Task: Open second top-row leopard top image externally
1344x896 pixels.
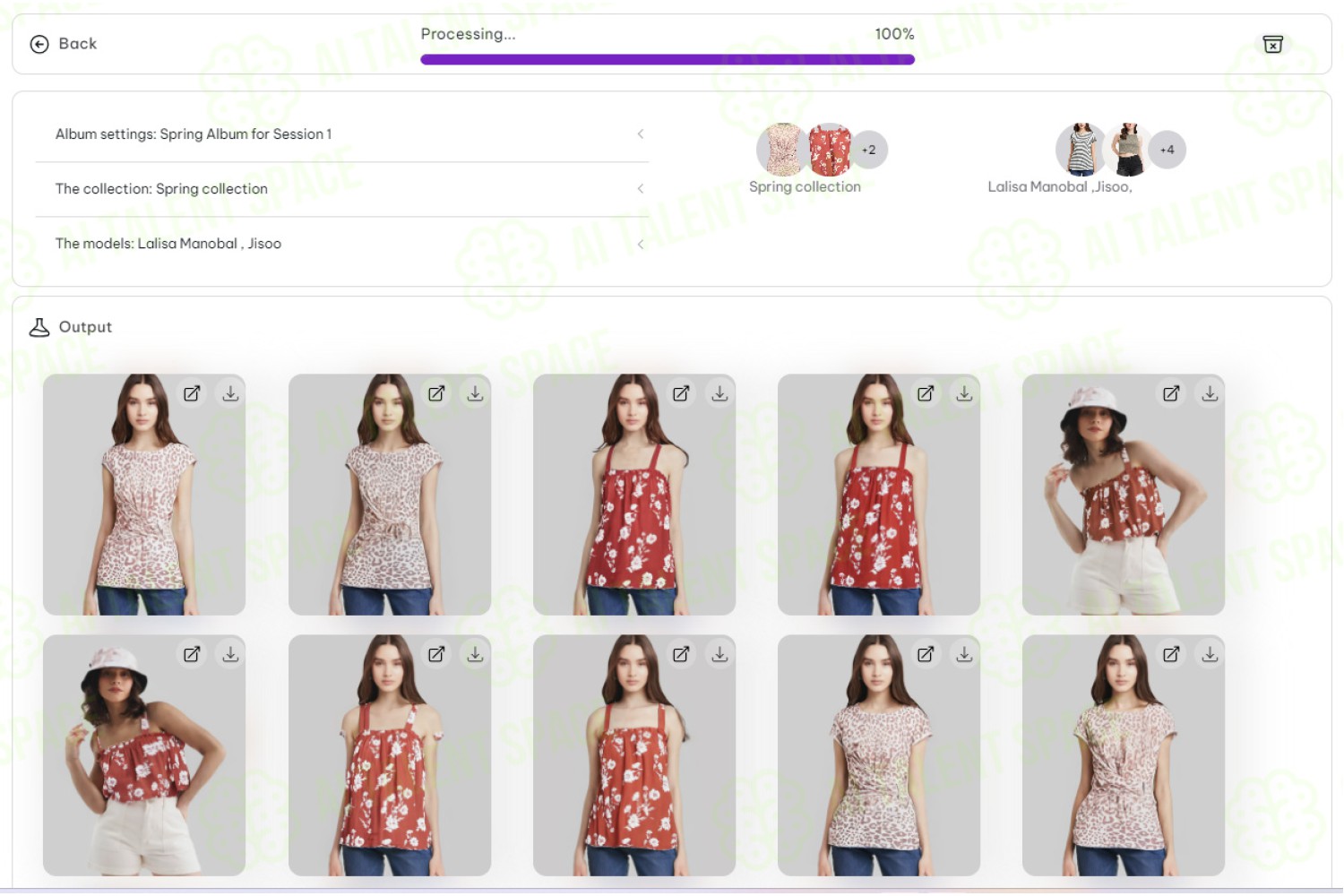Action: tap(436, 393)
